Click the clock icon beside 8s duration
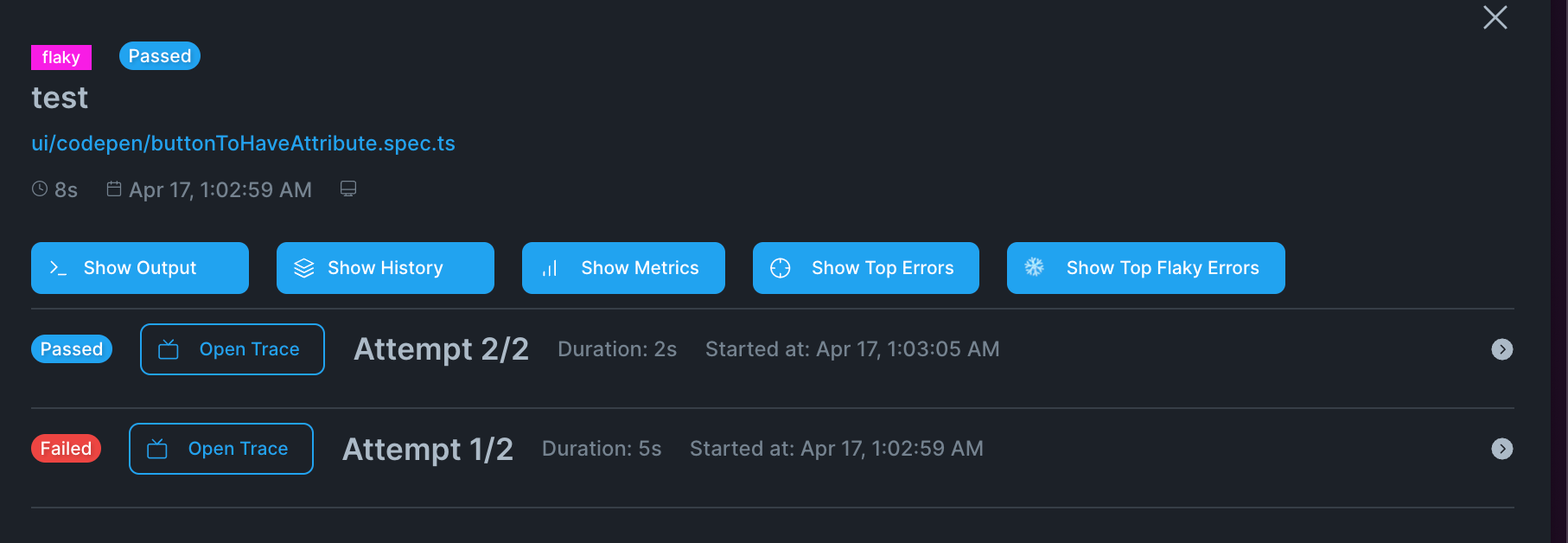The image size is (1568, 543). point(40,188)
